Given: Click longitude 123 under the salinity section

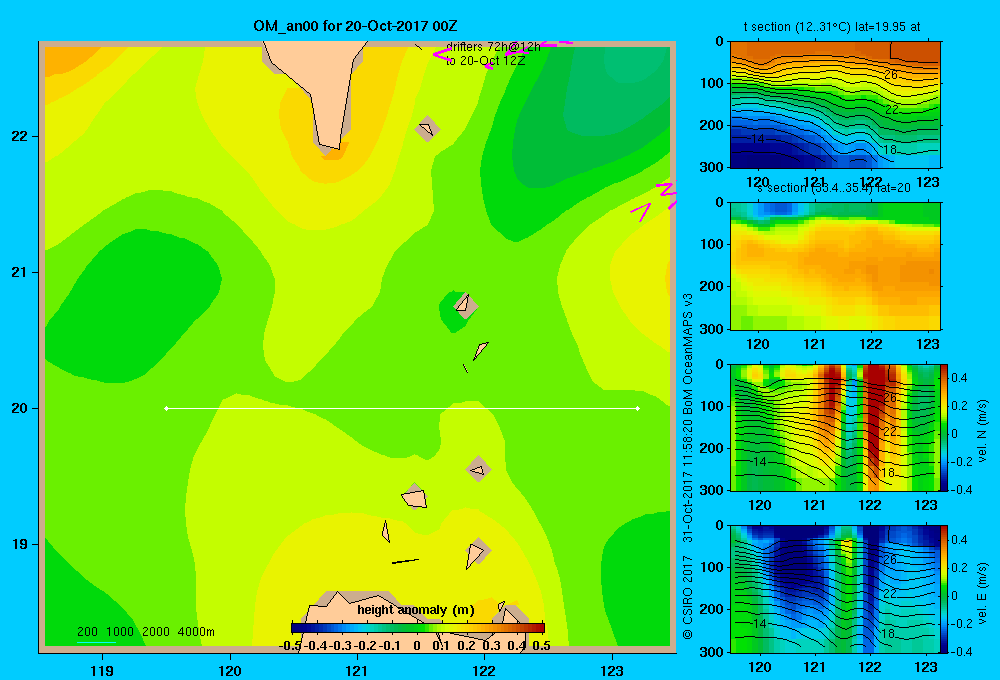Looking at the screenshot, I should (x=927, y=344).
